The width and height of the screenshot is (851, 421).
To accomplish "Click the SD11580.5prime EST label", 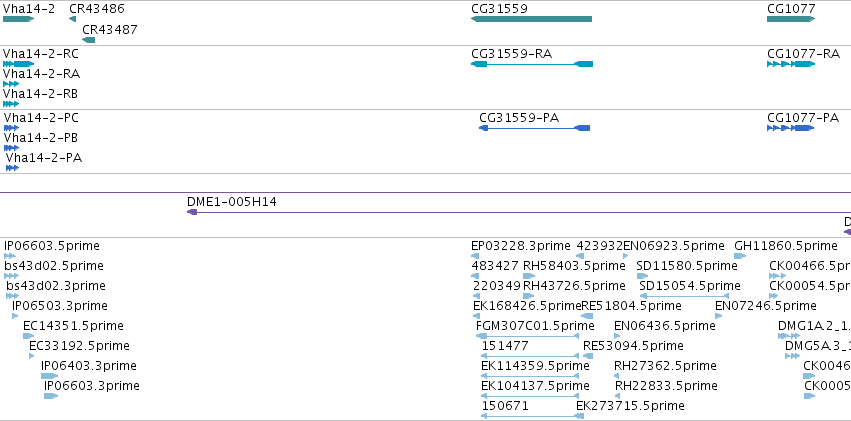I will [x=687, y=266].
